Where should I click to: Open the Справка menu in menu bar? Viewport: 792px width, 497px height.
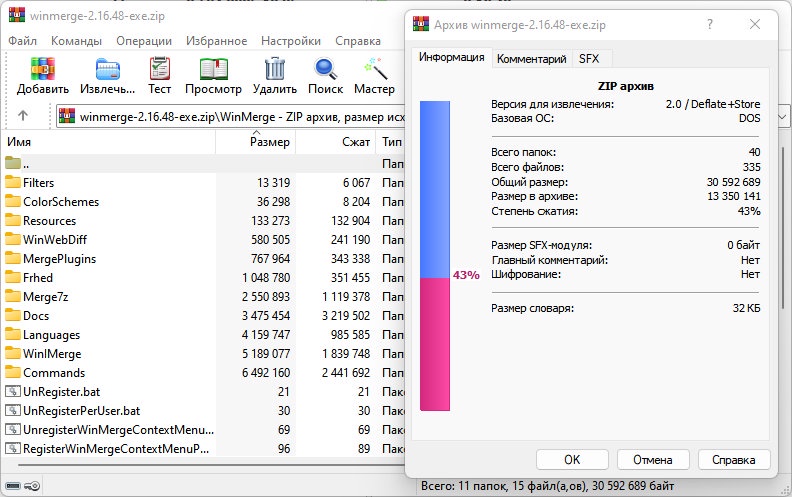coord(358,41)
